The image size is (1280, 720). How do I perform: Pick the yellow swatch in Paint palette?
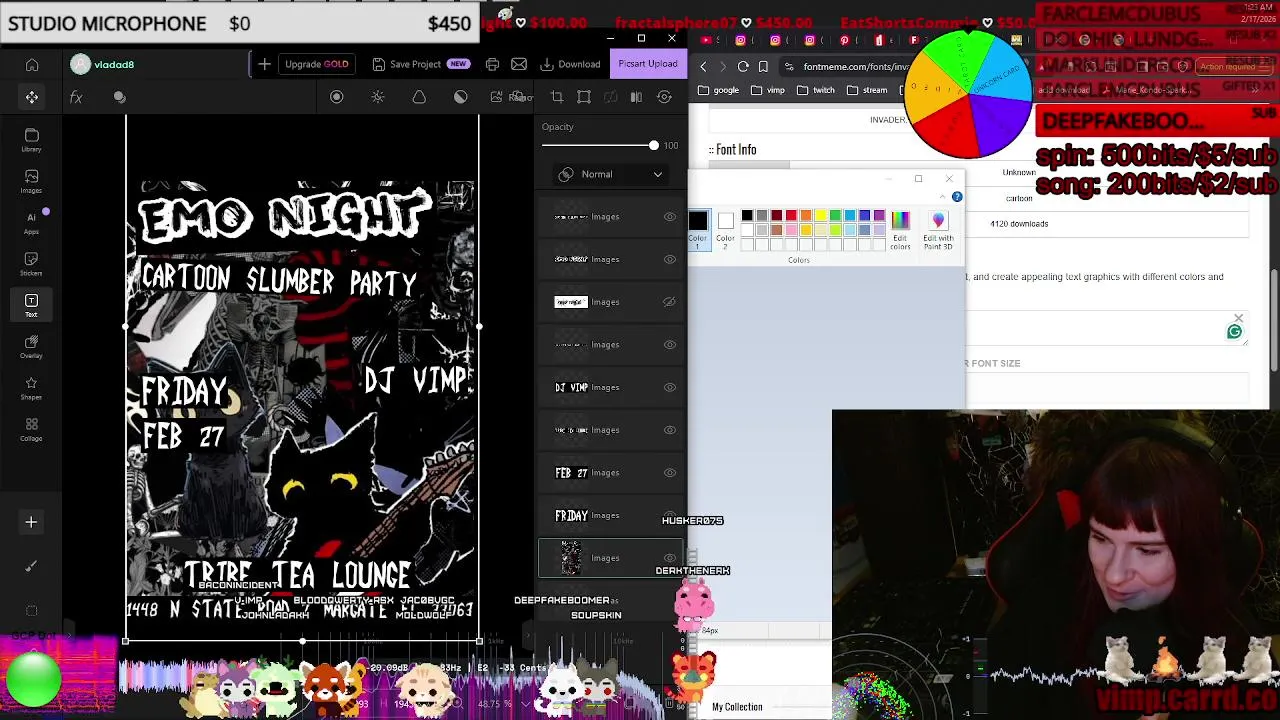click(821, 215)
